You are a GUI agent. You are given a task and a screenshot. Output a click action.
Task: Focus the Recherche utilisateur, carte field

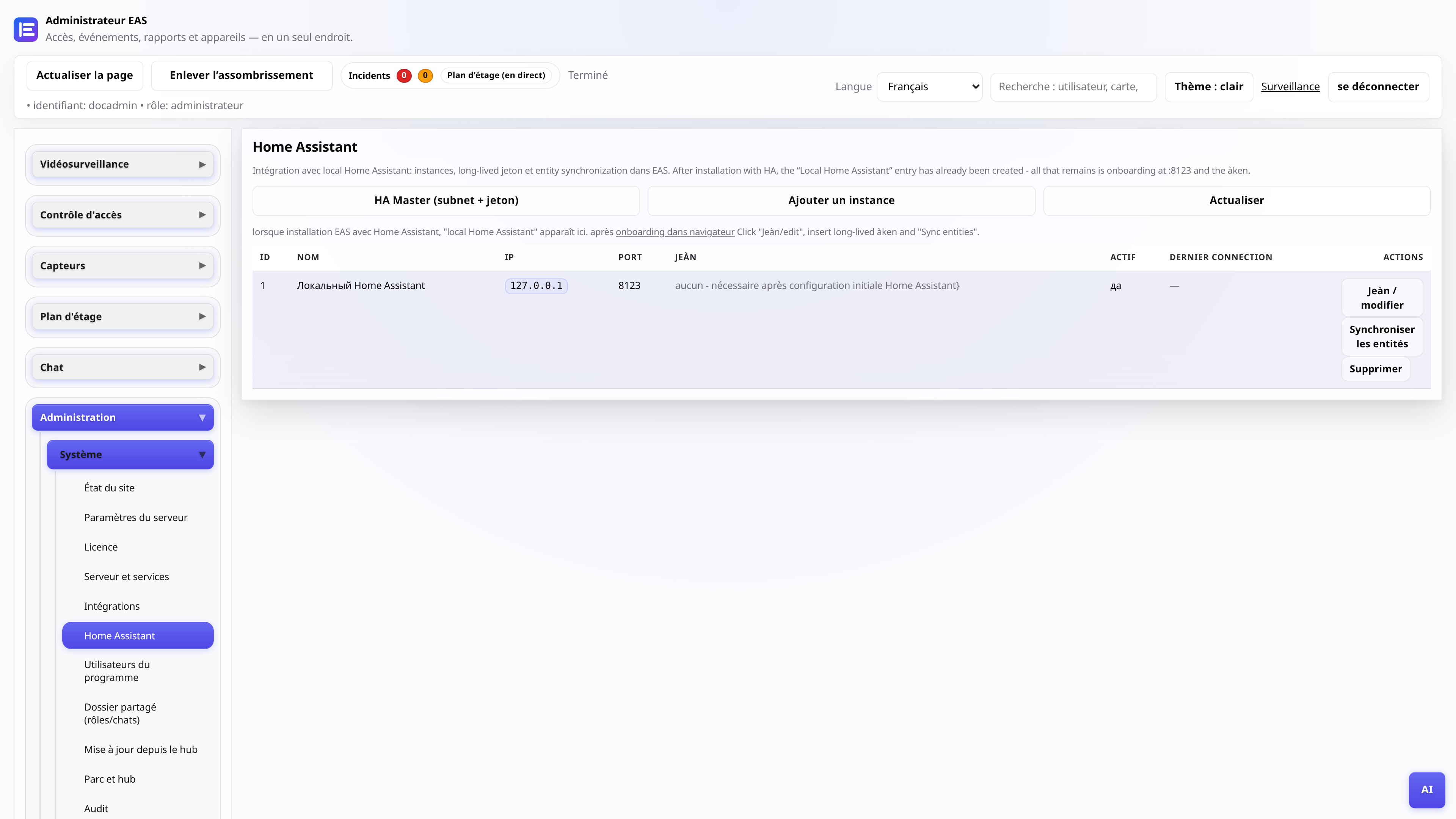tap(1073, 86)
